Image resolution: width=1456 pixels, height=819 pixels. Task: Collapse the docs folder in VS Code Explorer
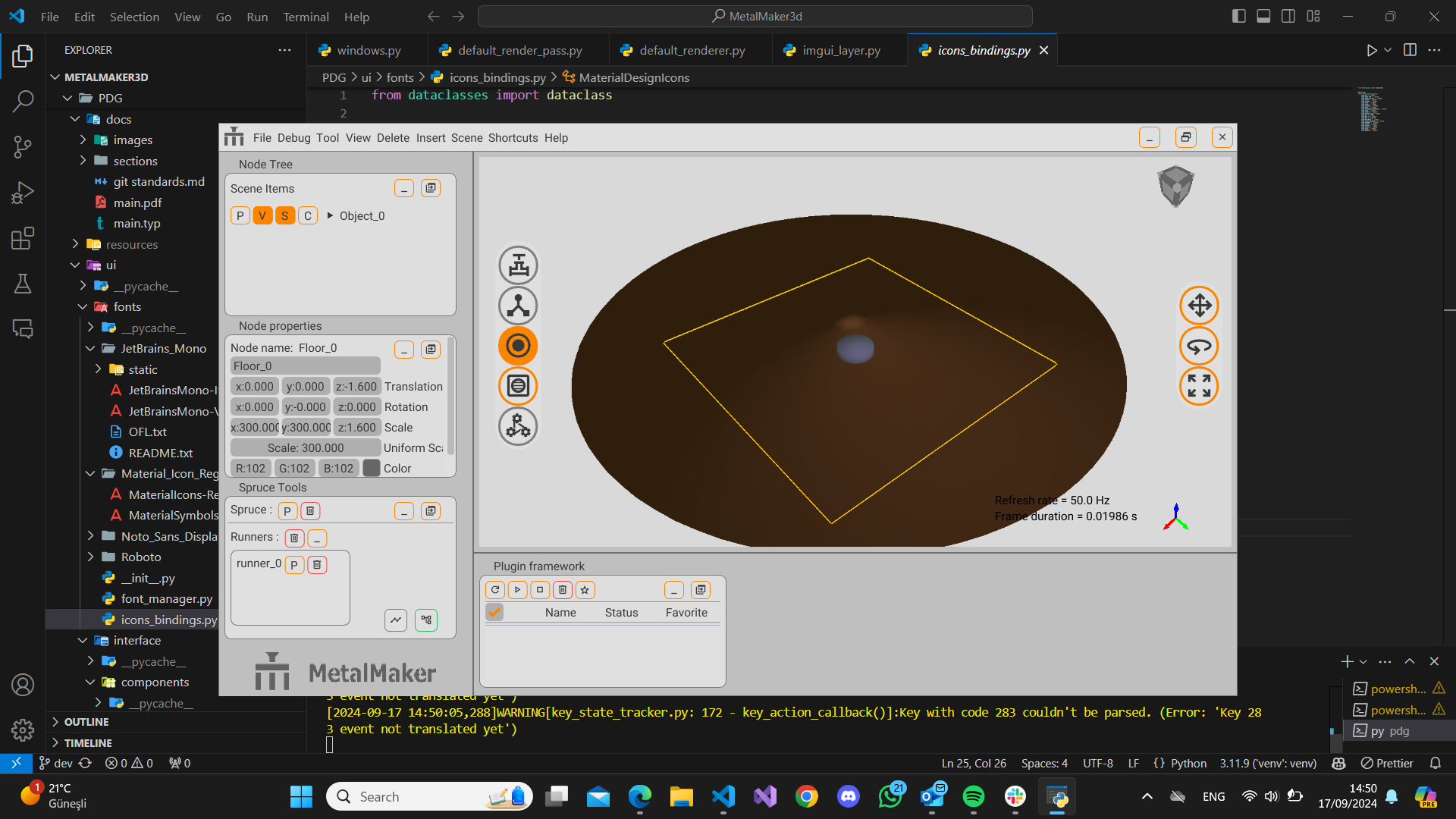click(x=75, y=119)
